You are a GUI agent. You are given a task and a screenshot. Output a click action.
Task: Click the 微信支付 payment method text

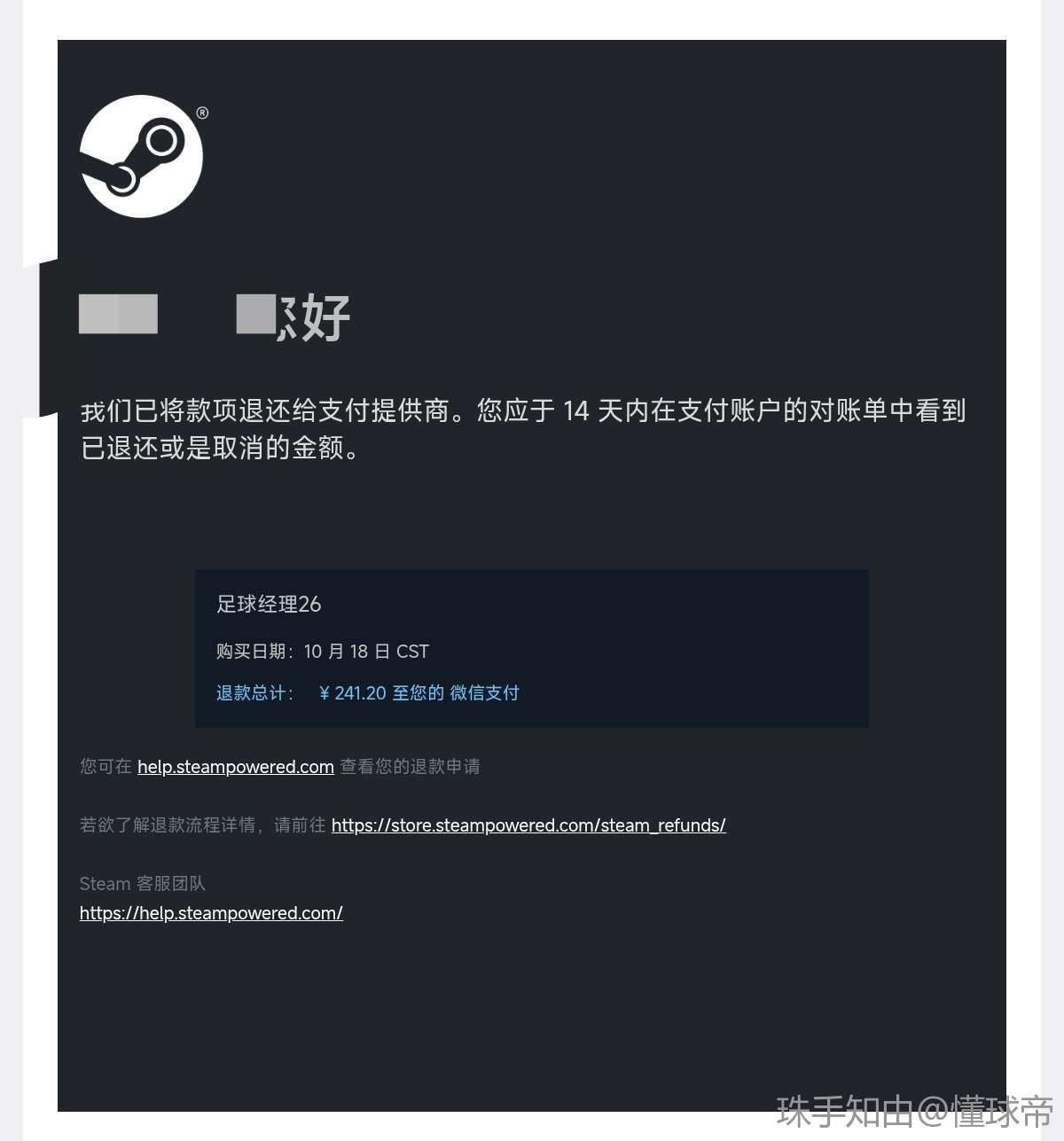pyautogui.click(x=484, y=693)
